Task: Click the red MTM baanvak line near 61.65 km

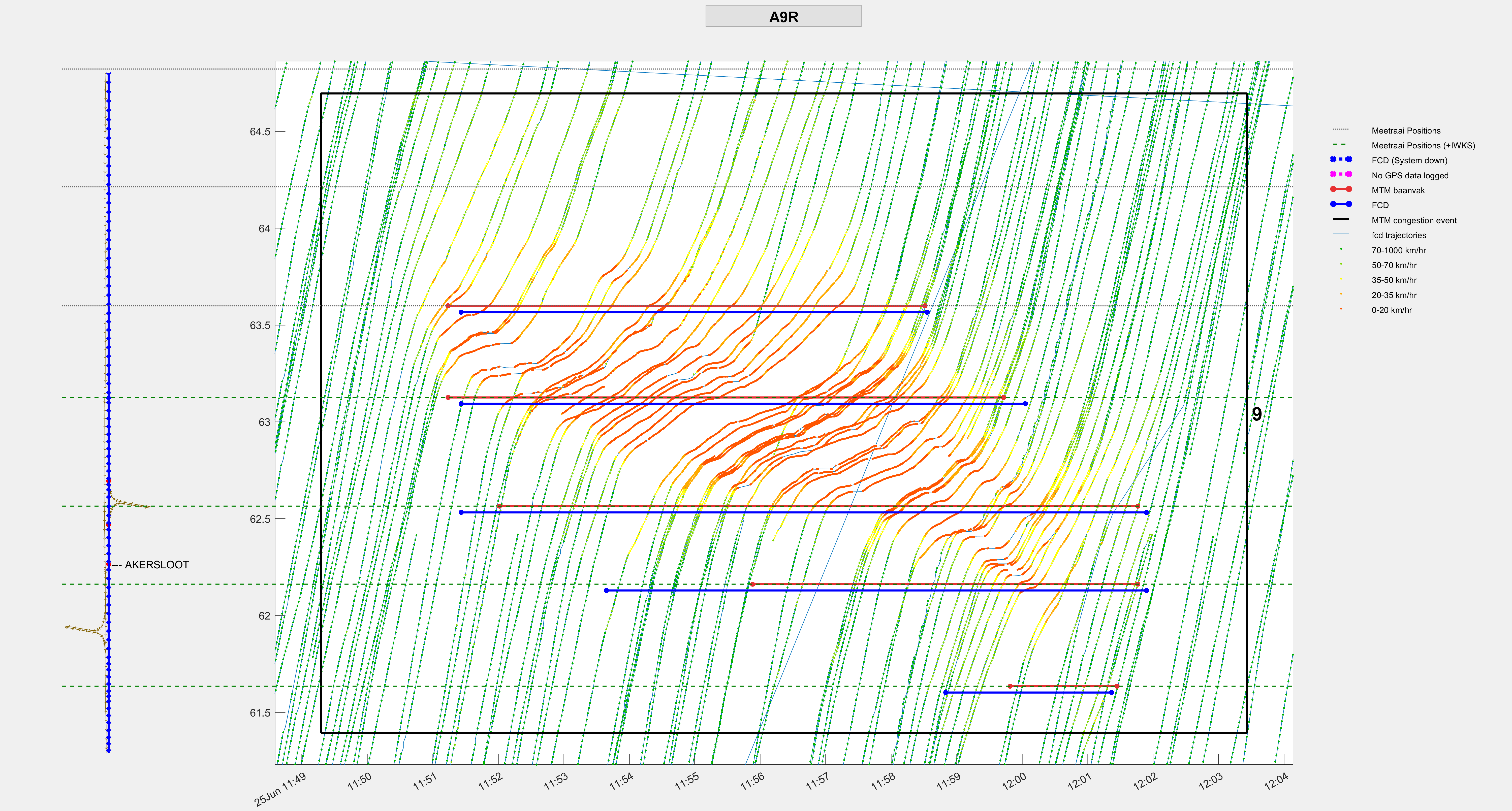Action: coord(1063,686)
